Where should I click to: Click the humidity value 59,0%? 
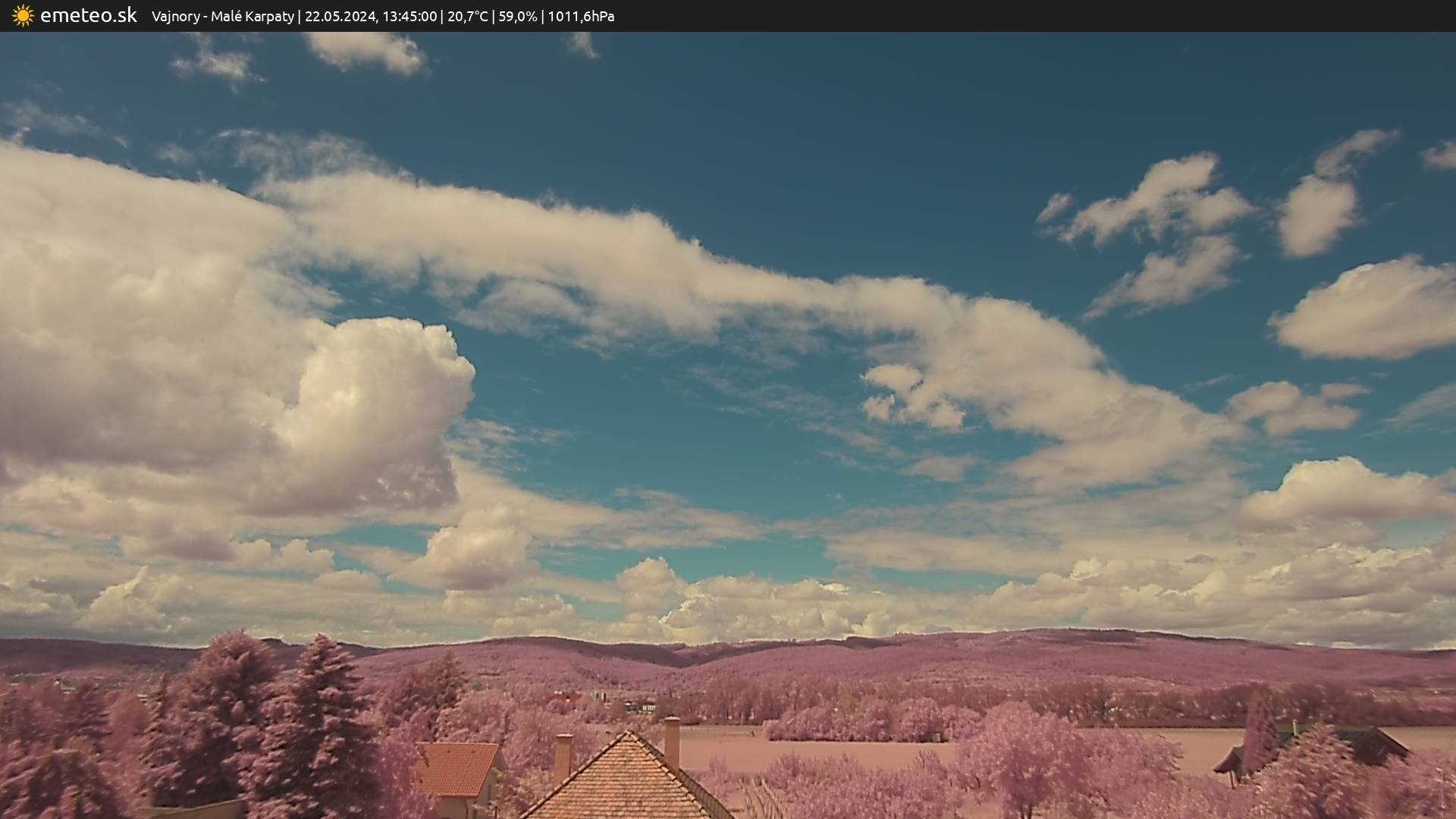pyautogui.click(x=518, y=17)
